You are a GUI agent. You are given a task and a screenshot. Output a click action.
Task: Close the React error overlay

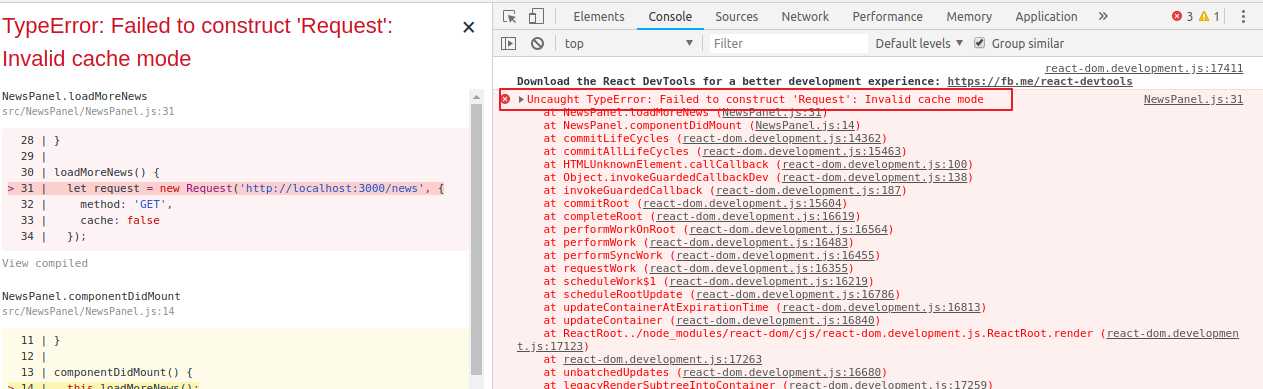pyautogui.click(x=468, y=27)
